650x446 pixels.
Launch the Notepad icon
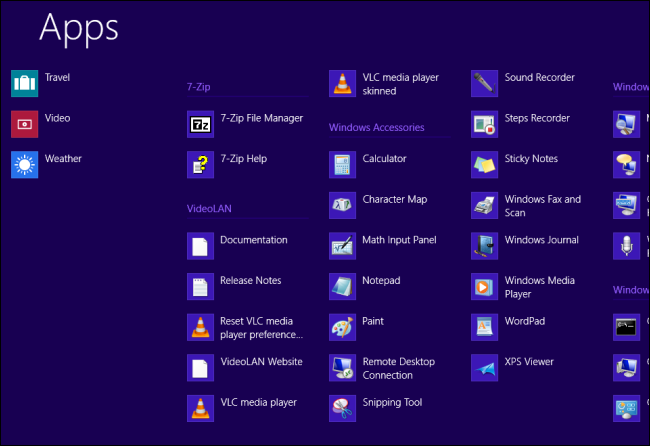(x=342, y=286)
